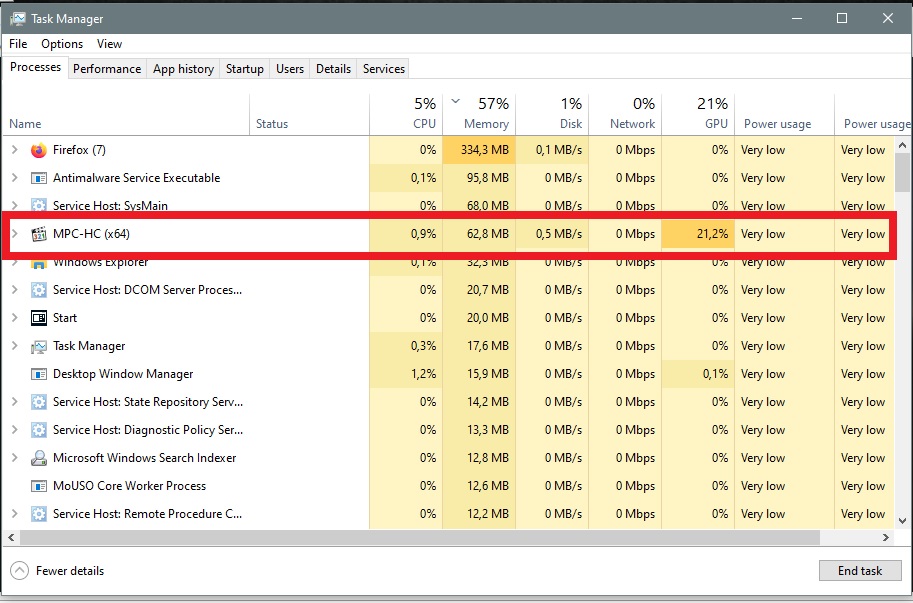
Task: Click the 334,3 MB Firefox memory cell
Action: (479, 150)
